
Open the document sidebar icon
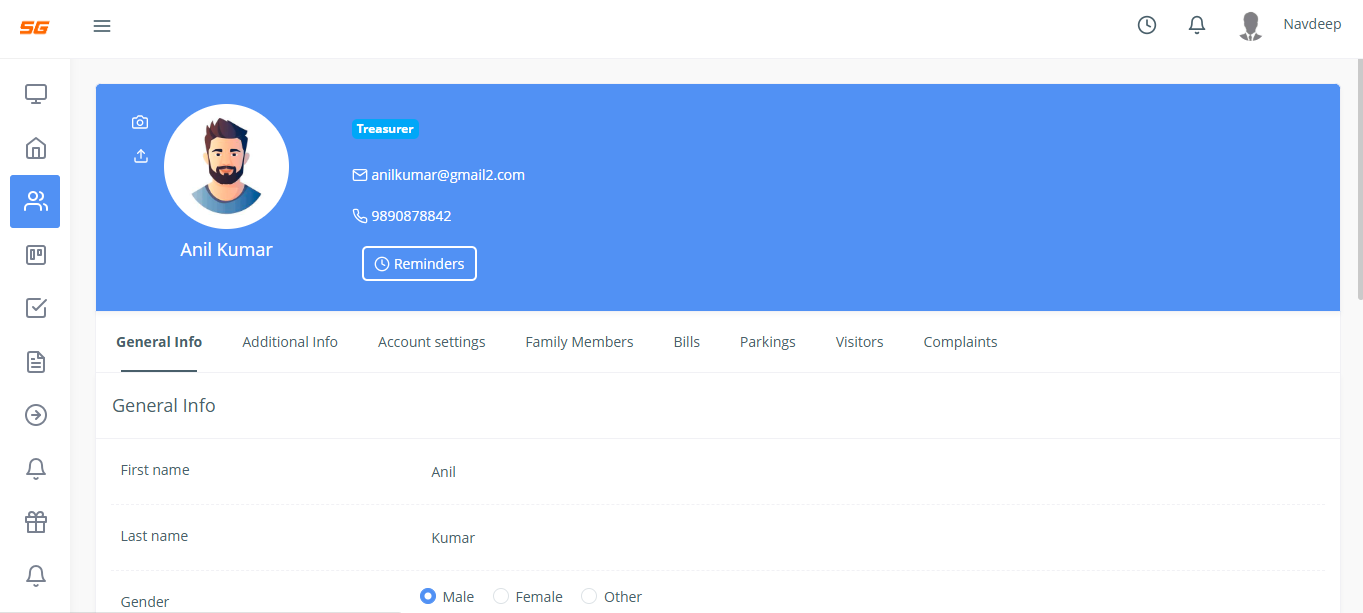pos(36,362)
